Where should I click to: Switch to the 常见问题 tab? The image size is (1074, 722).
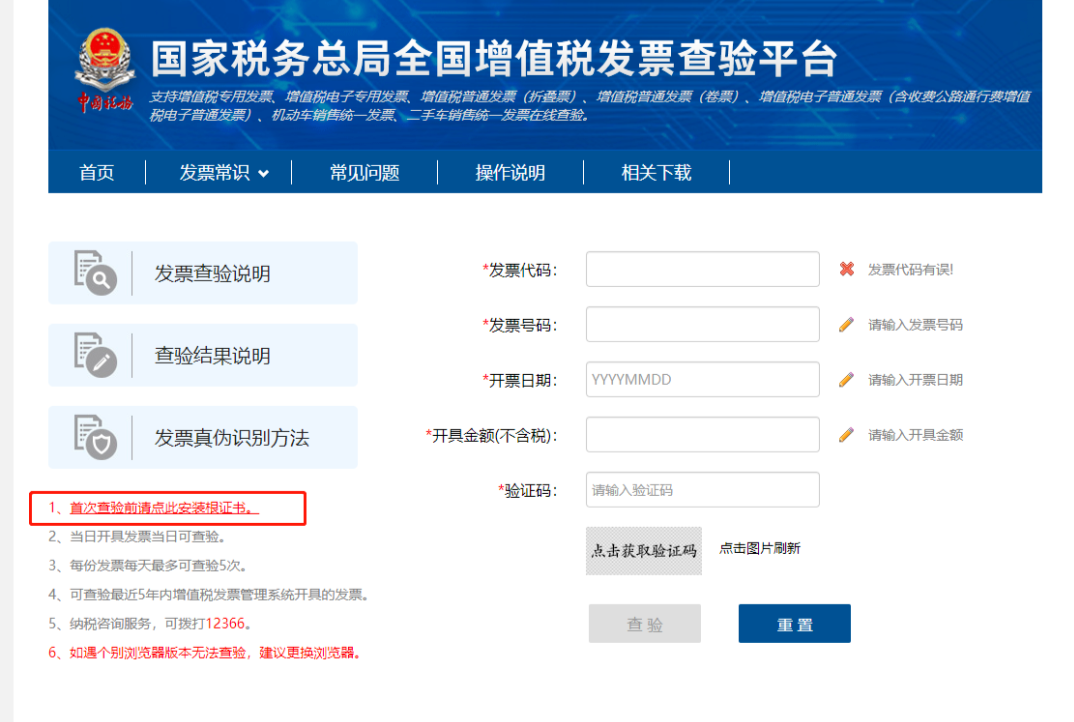[x=365, y=172]
